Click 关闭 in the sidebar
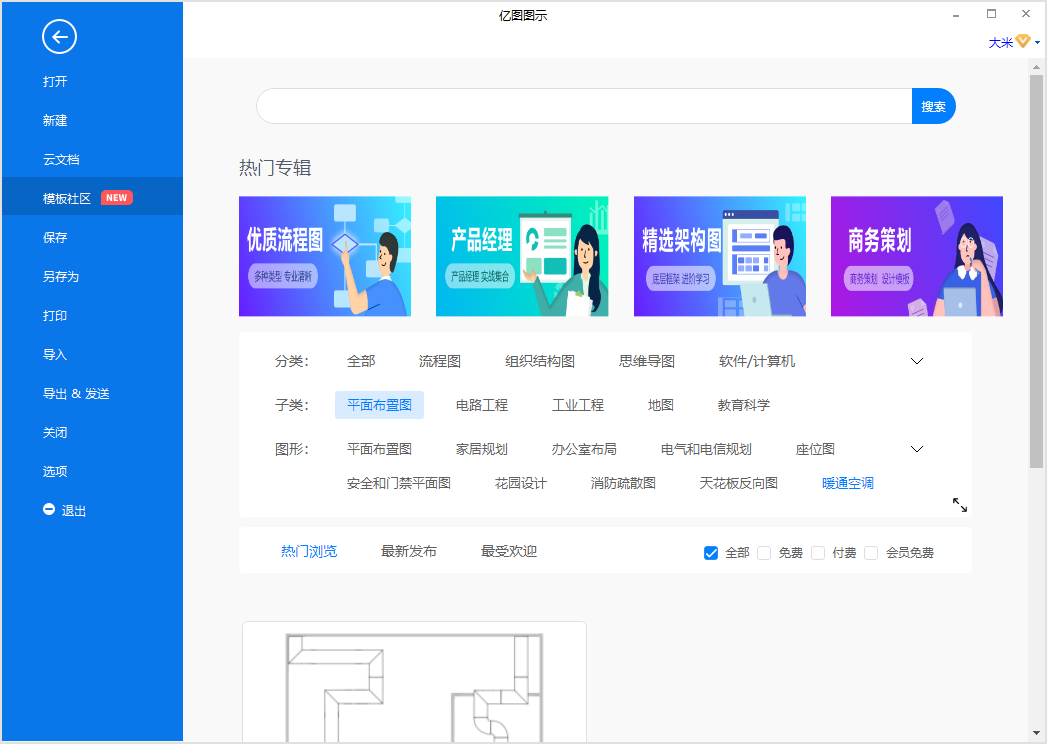1047x744 pixels. [x=55, y=432]
